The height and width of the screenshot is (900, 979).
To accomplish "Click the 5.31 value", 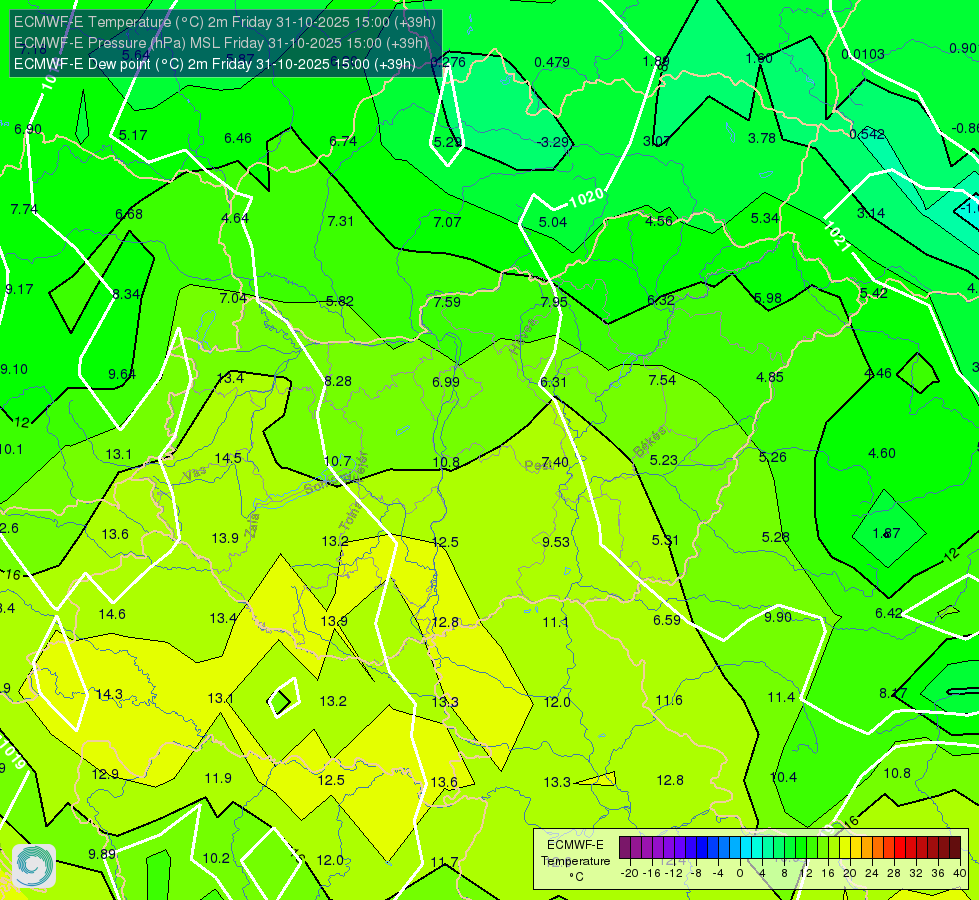I will pos(665,540).
